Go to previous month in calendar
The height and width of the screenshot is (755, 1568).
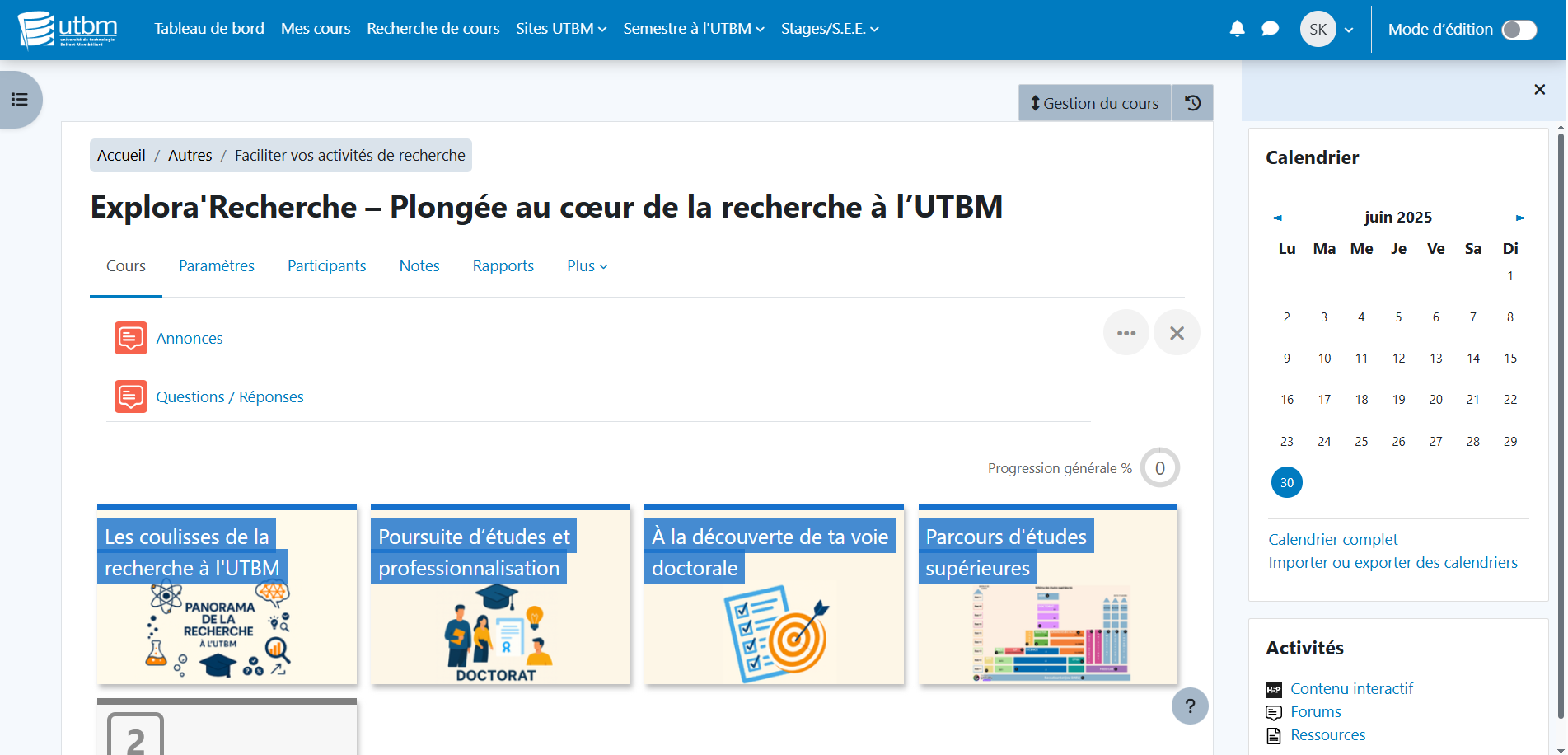1276,218
